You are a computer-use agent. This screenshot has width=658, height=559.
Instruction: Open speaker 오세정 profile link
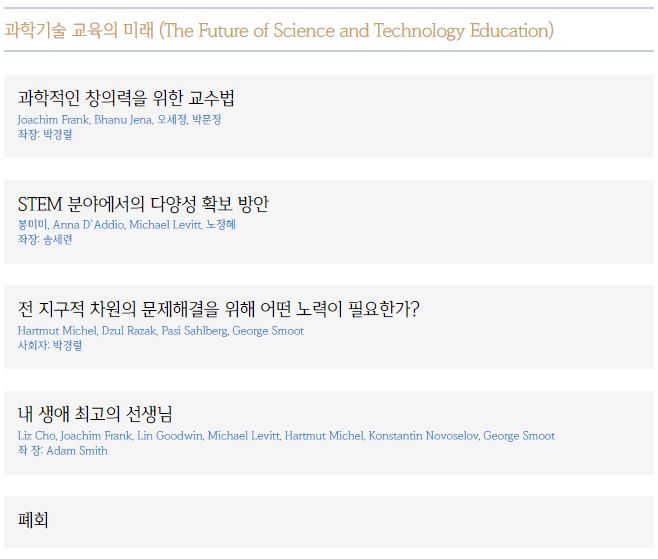click(x=172, y=120)
